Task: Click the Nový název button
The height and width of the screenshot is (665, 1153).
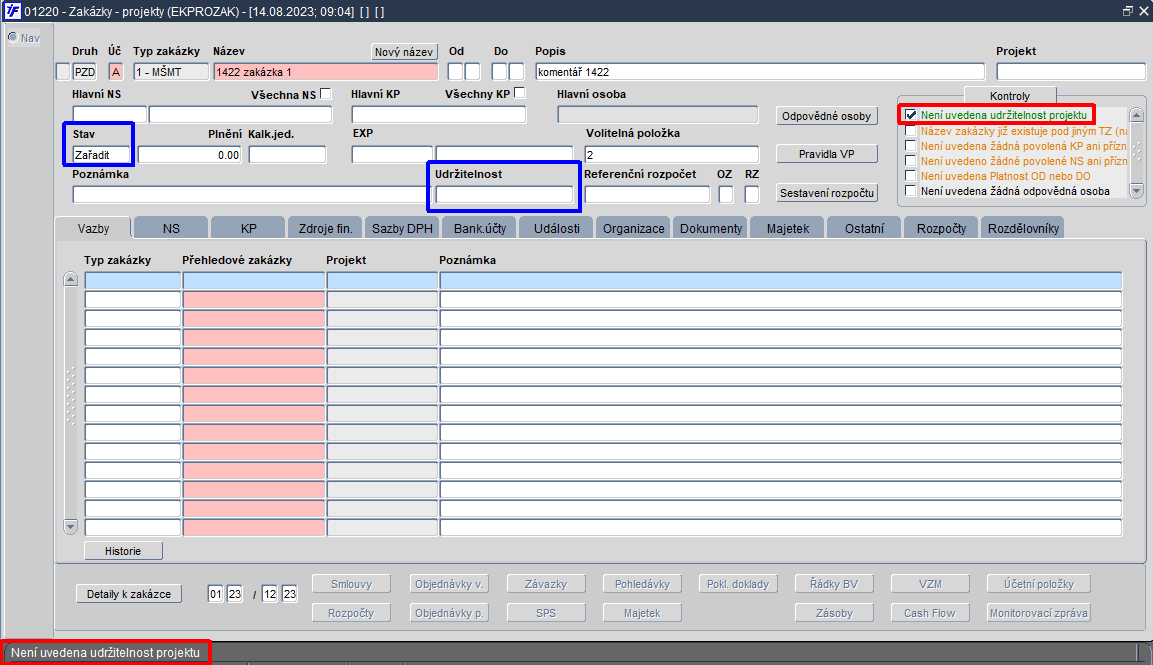Action: pyautogui.click(x=404, y=51)
